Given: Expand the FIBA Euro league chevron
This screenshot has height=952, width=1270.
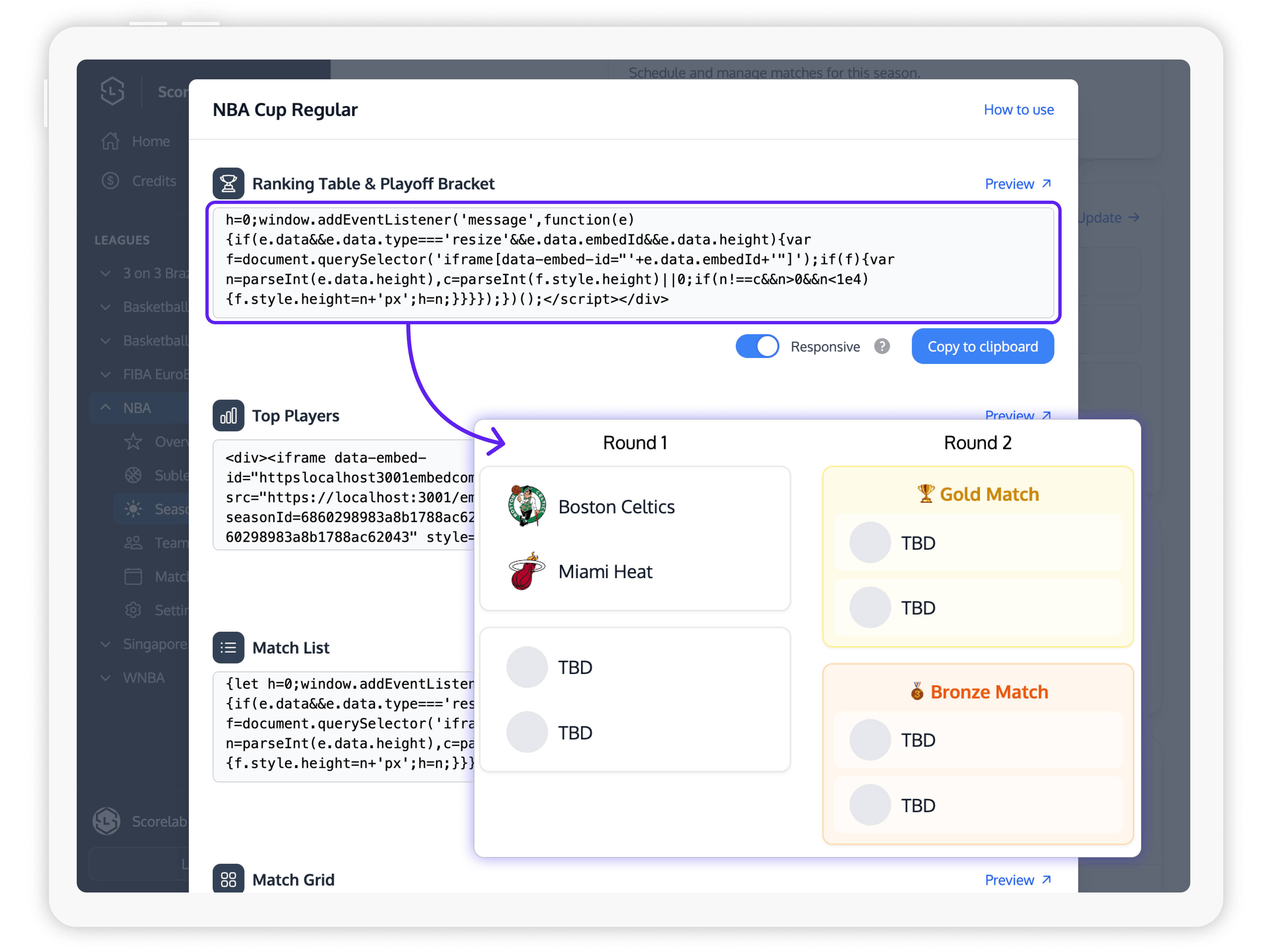Looking at the screenshot, I should tap(106, 375).
